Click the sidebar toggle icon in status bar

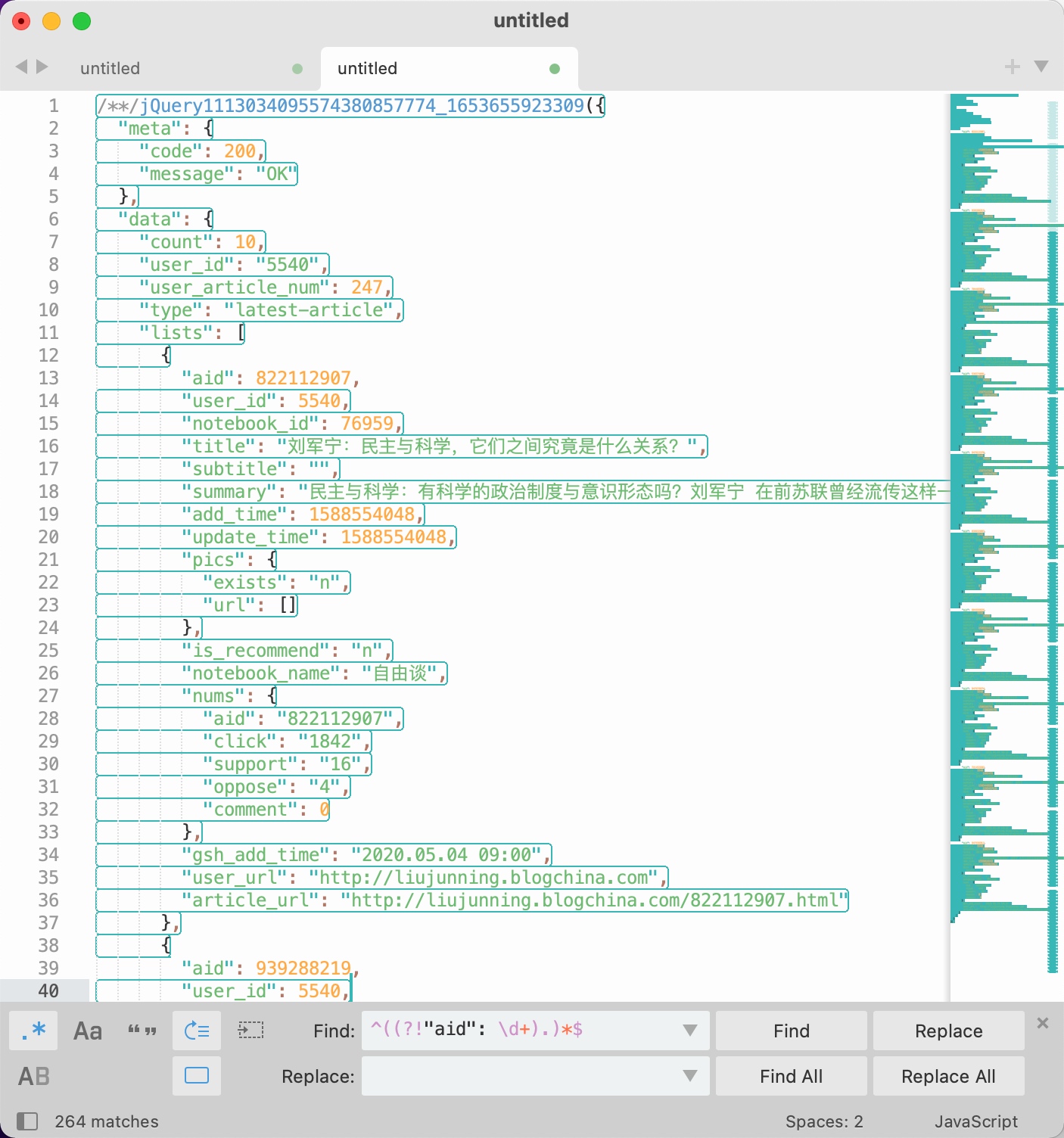point(27,1121)
